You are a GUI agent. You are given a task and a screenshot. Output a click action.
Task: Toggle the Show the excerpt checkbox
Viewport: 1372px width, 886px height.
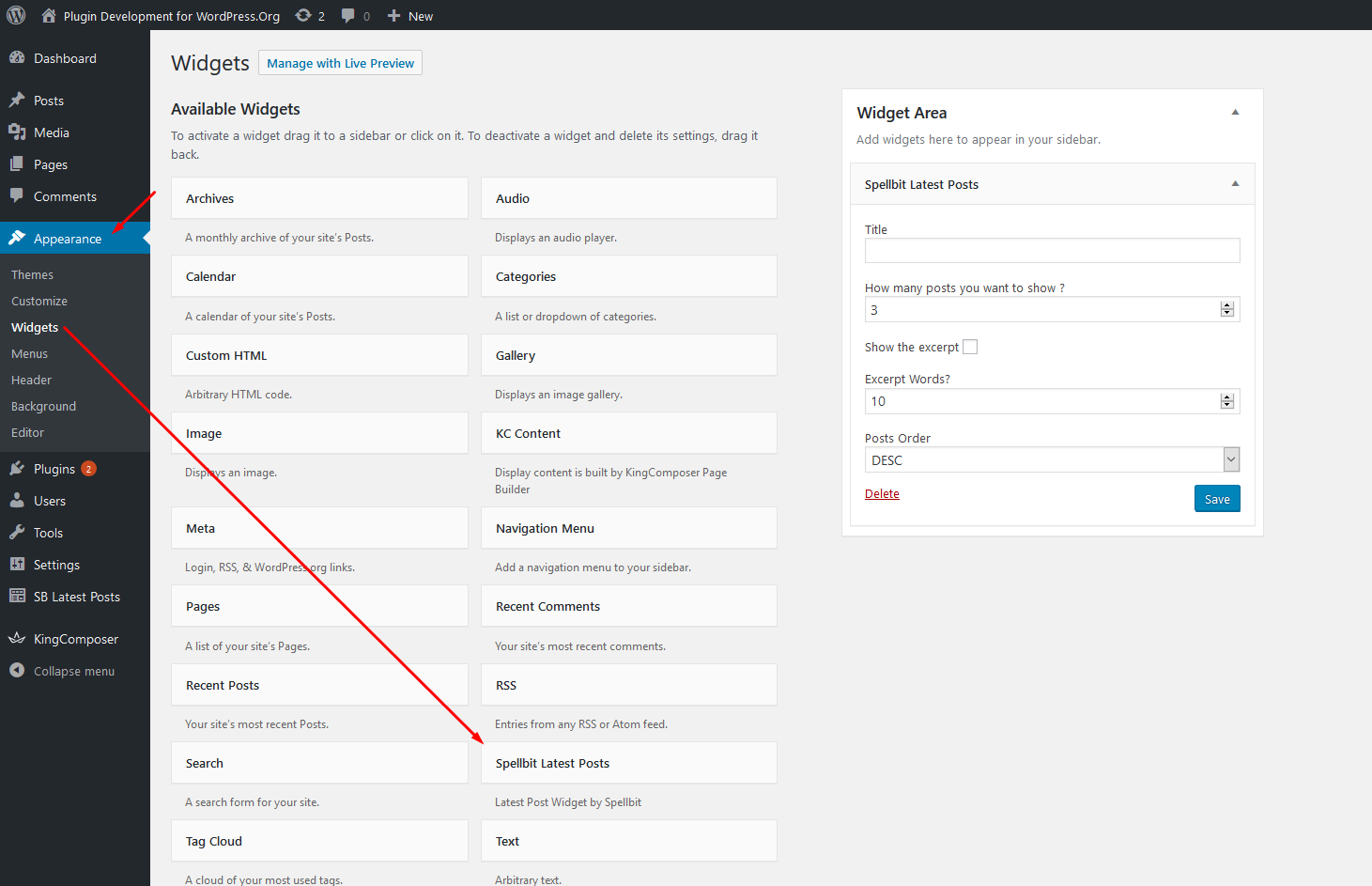point(970,347)
